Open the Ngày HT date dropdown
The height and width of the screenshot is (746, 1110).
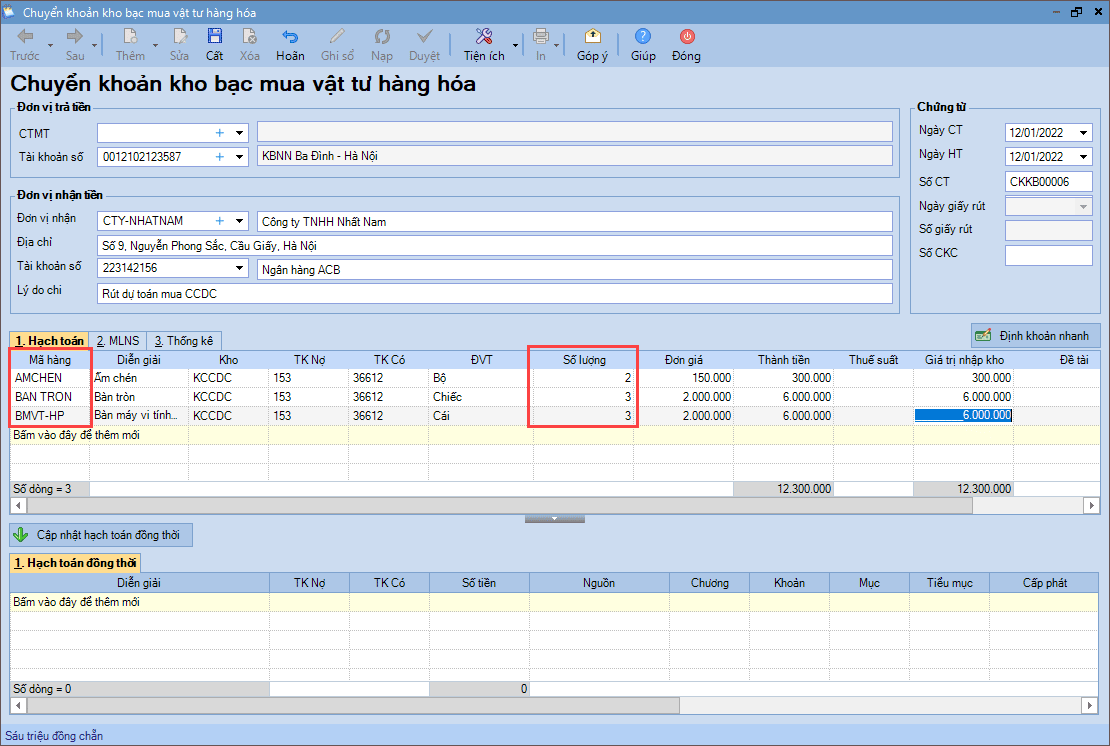point(1083,156)
